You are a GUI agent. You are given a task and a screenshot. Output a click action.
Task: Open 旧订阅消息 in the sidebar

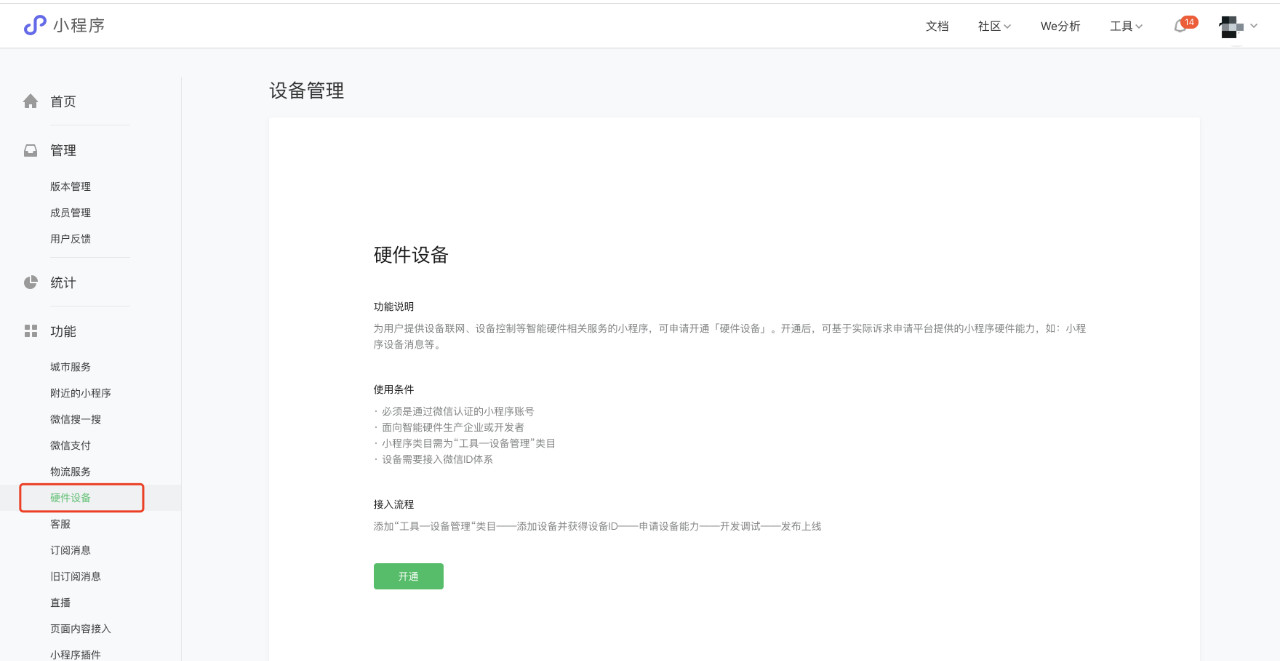75,576
